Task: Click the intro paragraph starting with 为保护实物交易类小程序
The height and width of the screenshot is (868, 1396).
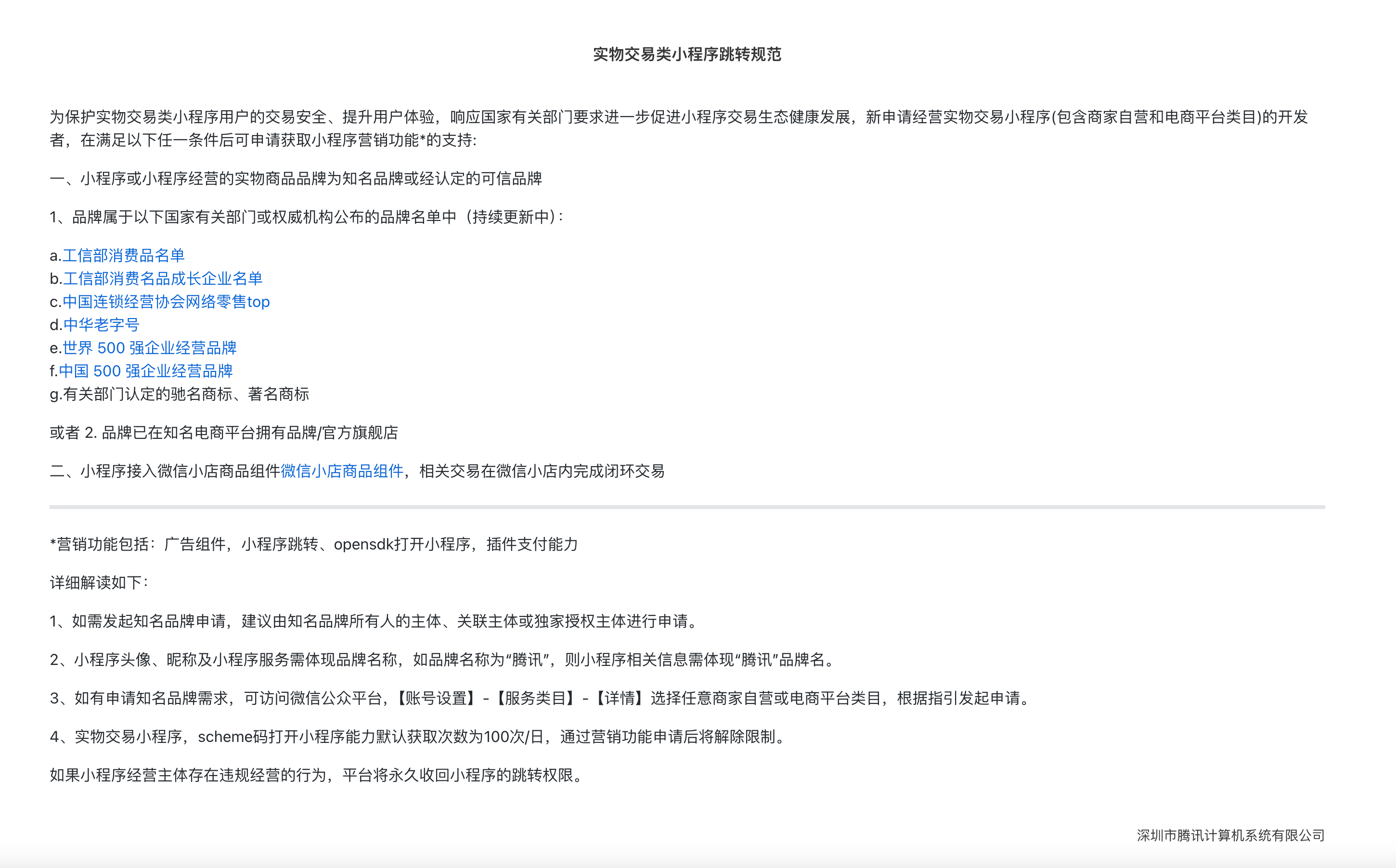Action: pos(678,118)
